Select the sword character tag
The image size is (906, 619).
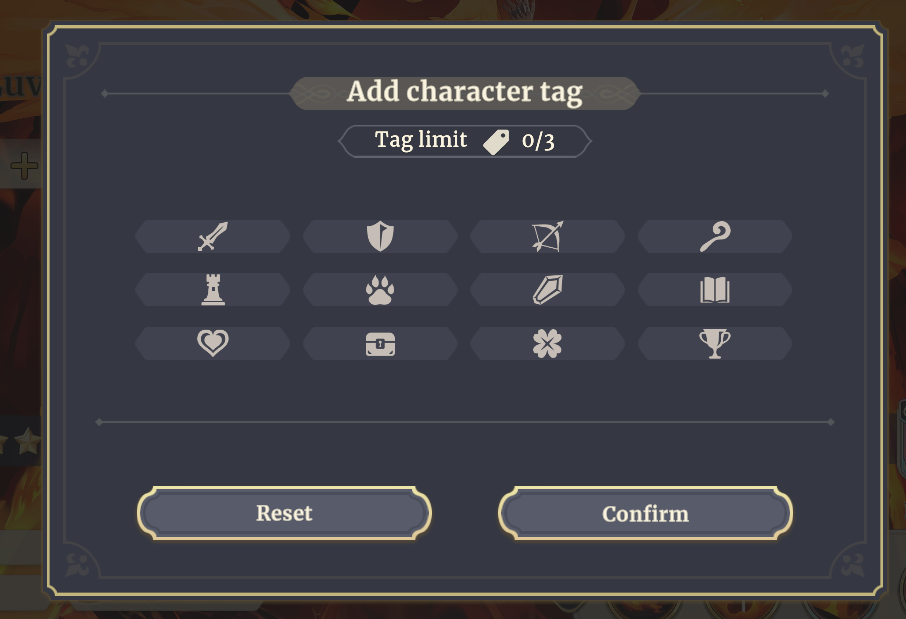click(213, 236)
